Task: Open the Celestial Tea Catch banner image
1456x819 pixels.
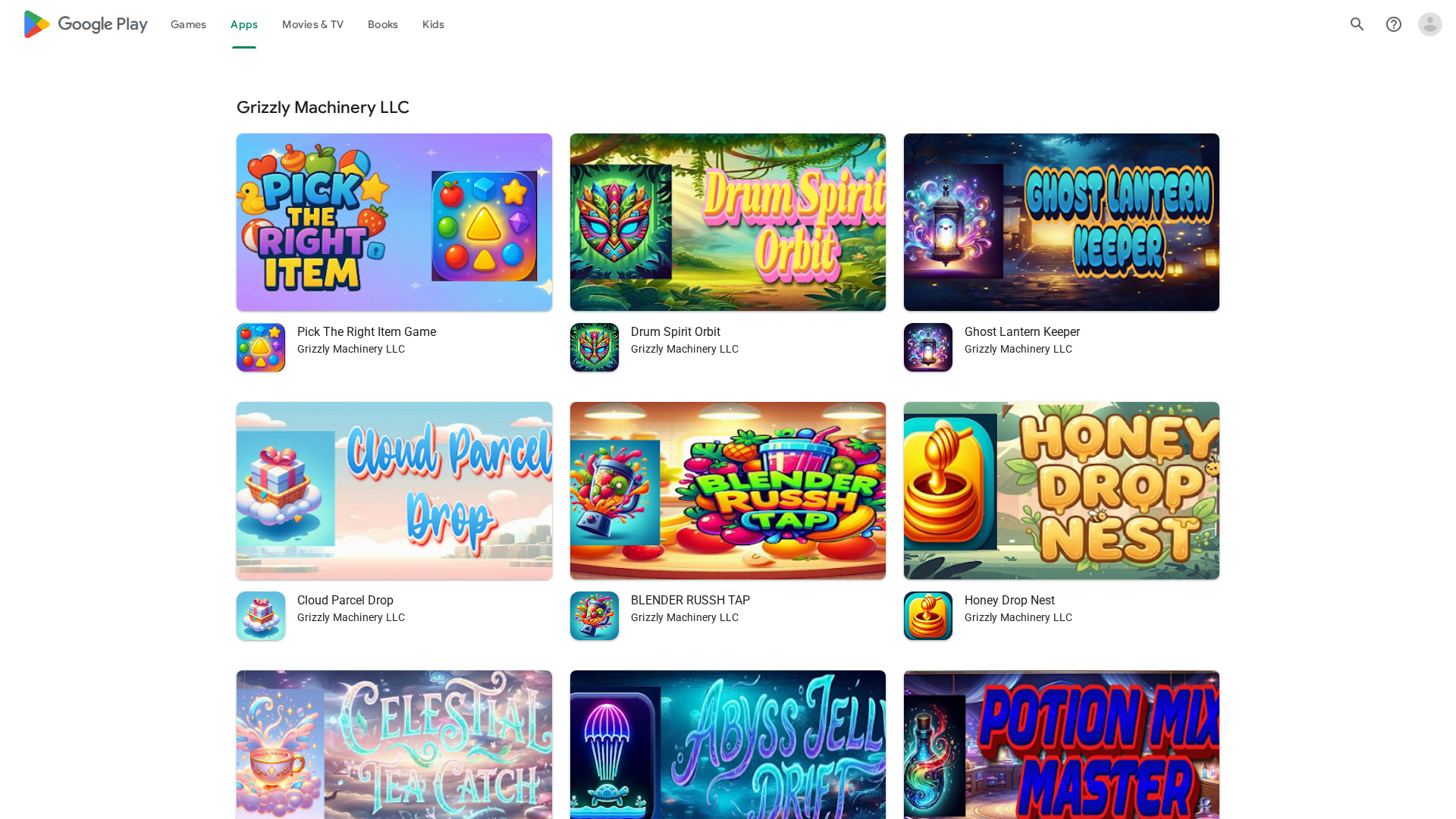Action: (x=394, y=745)
